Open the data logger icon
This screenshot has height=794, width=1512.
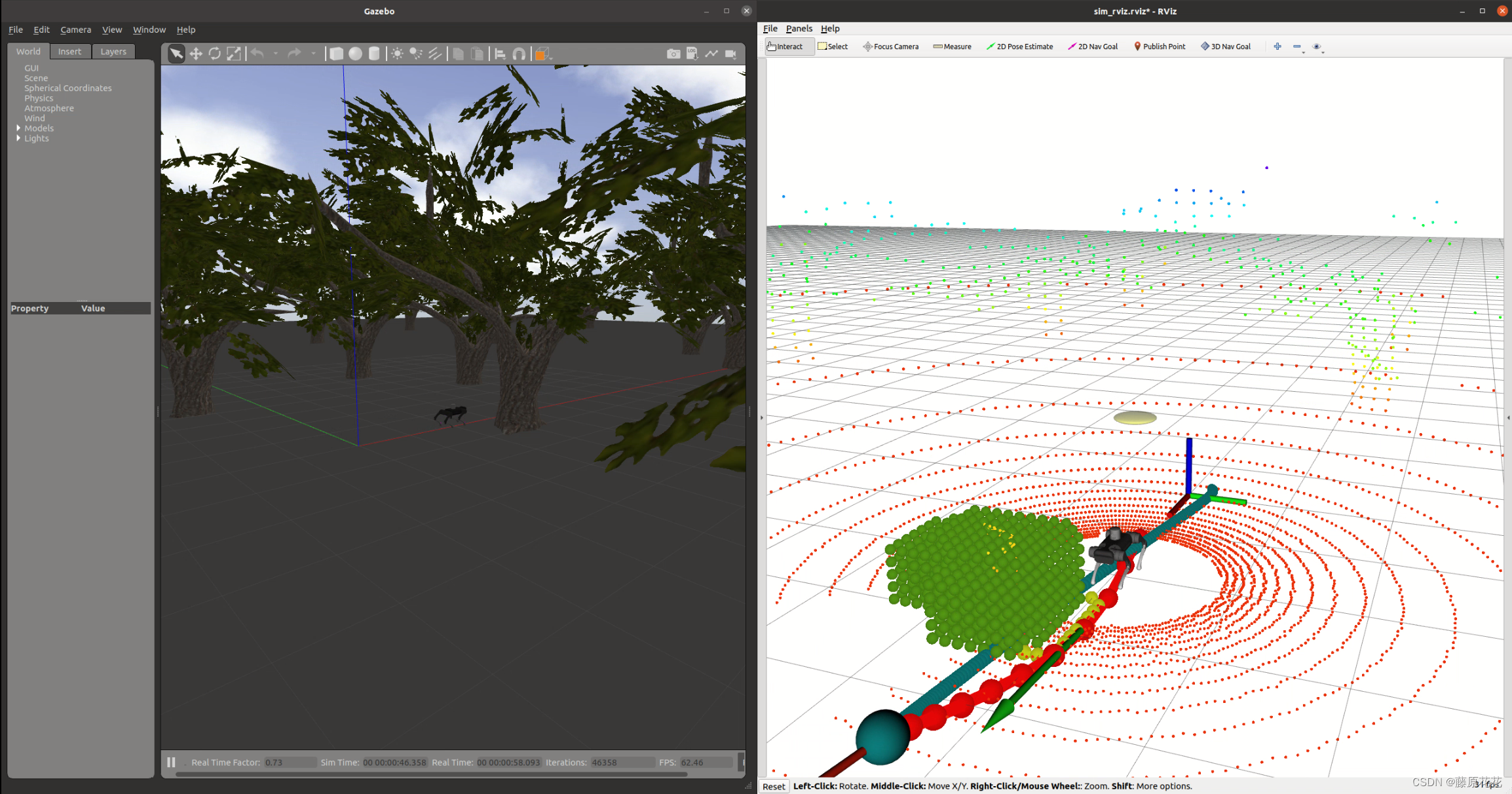point(692,54)
